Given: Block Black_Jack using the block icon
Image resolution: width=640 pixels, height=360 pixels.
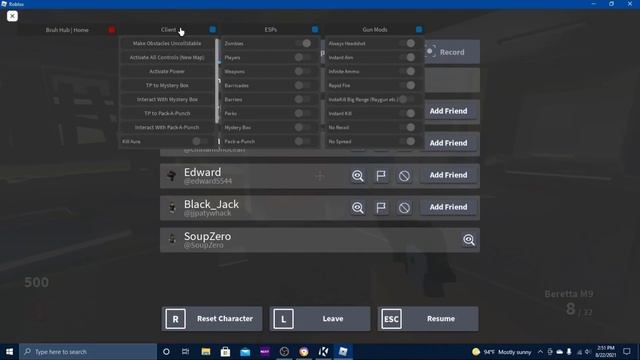Looking at the screenshot, I should [404, 208].
